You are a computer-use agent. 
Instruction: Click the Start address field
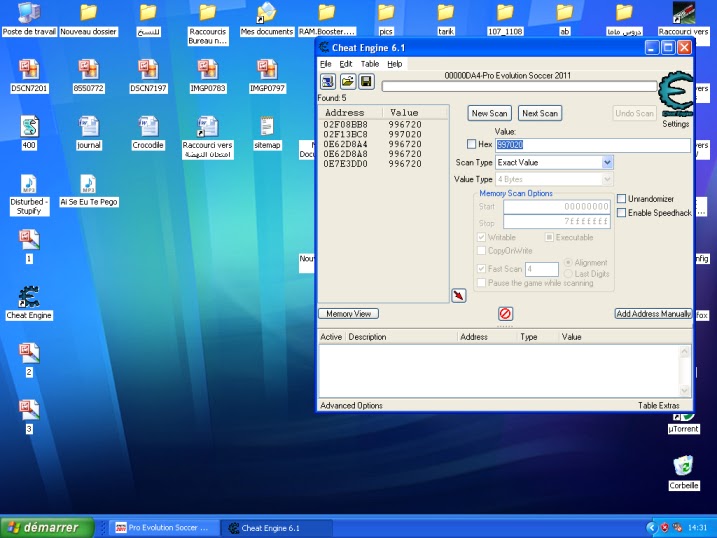pos(556,207)
